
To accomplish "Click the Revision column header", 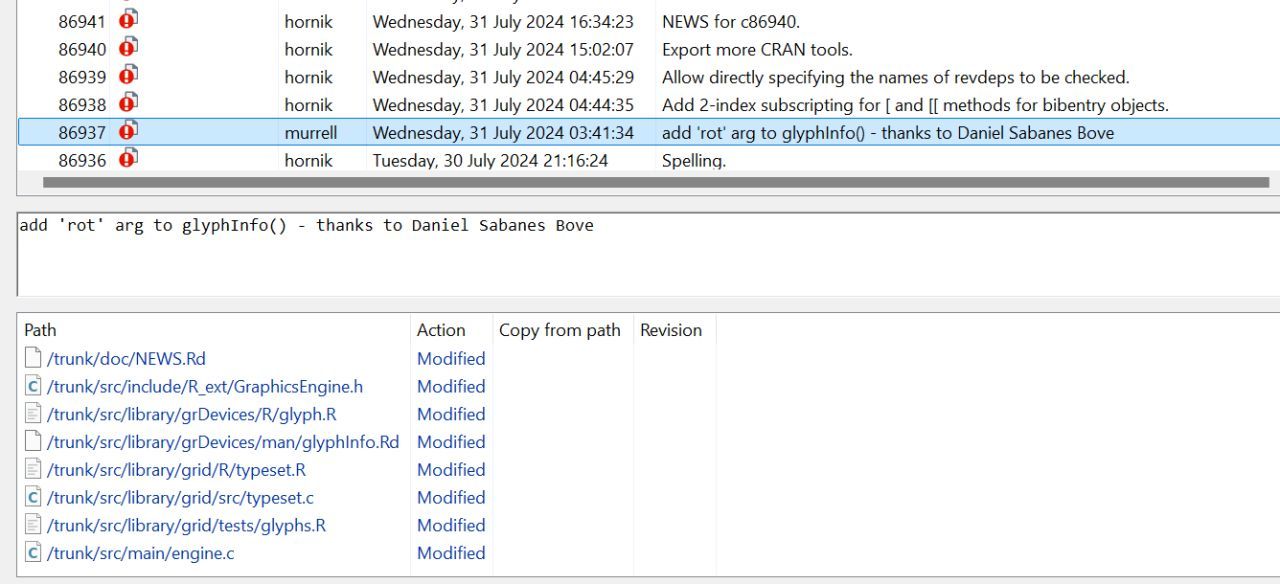I will [670, 330].
